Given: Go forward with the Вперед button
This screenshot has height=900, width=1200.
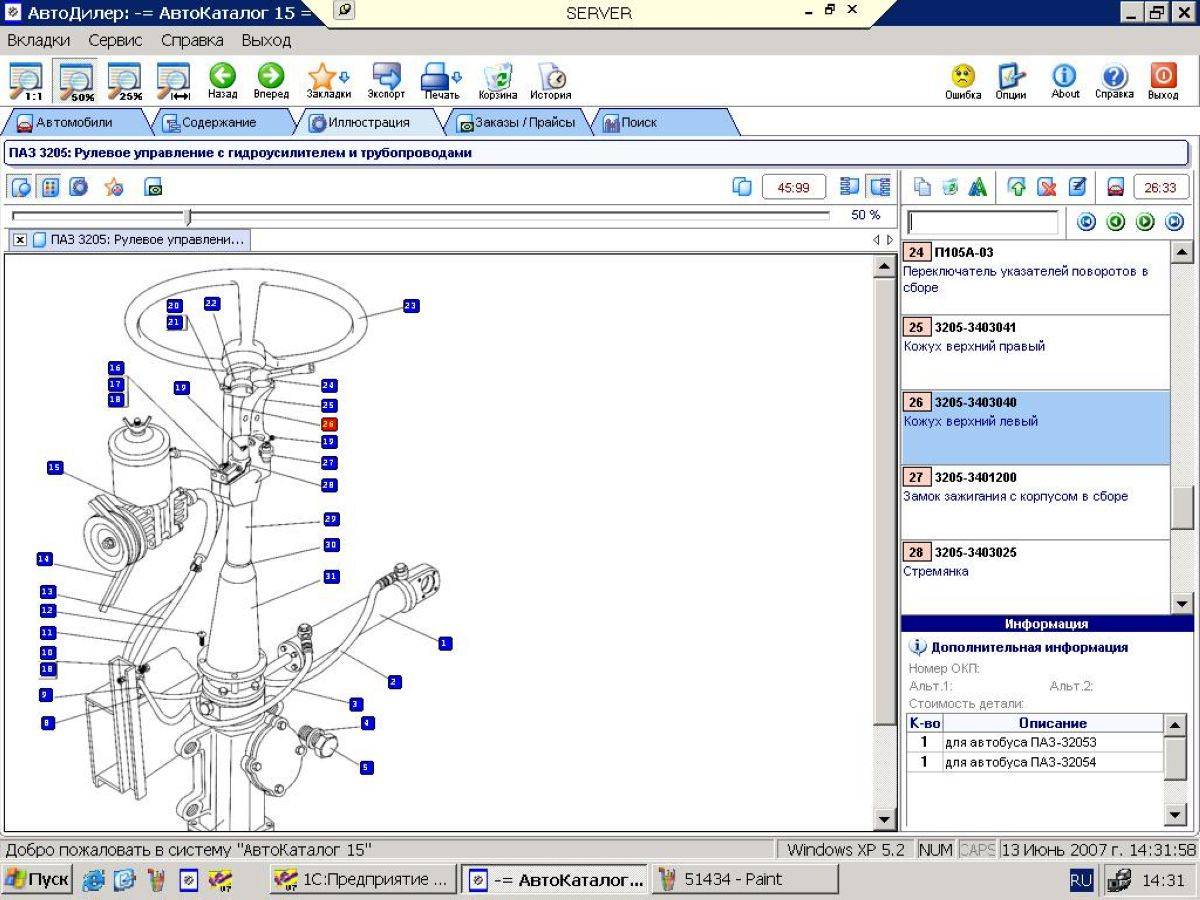Looking at the screenshot, I should coord(271,81).
